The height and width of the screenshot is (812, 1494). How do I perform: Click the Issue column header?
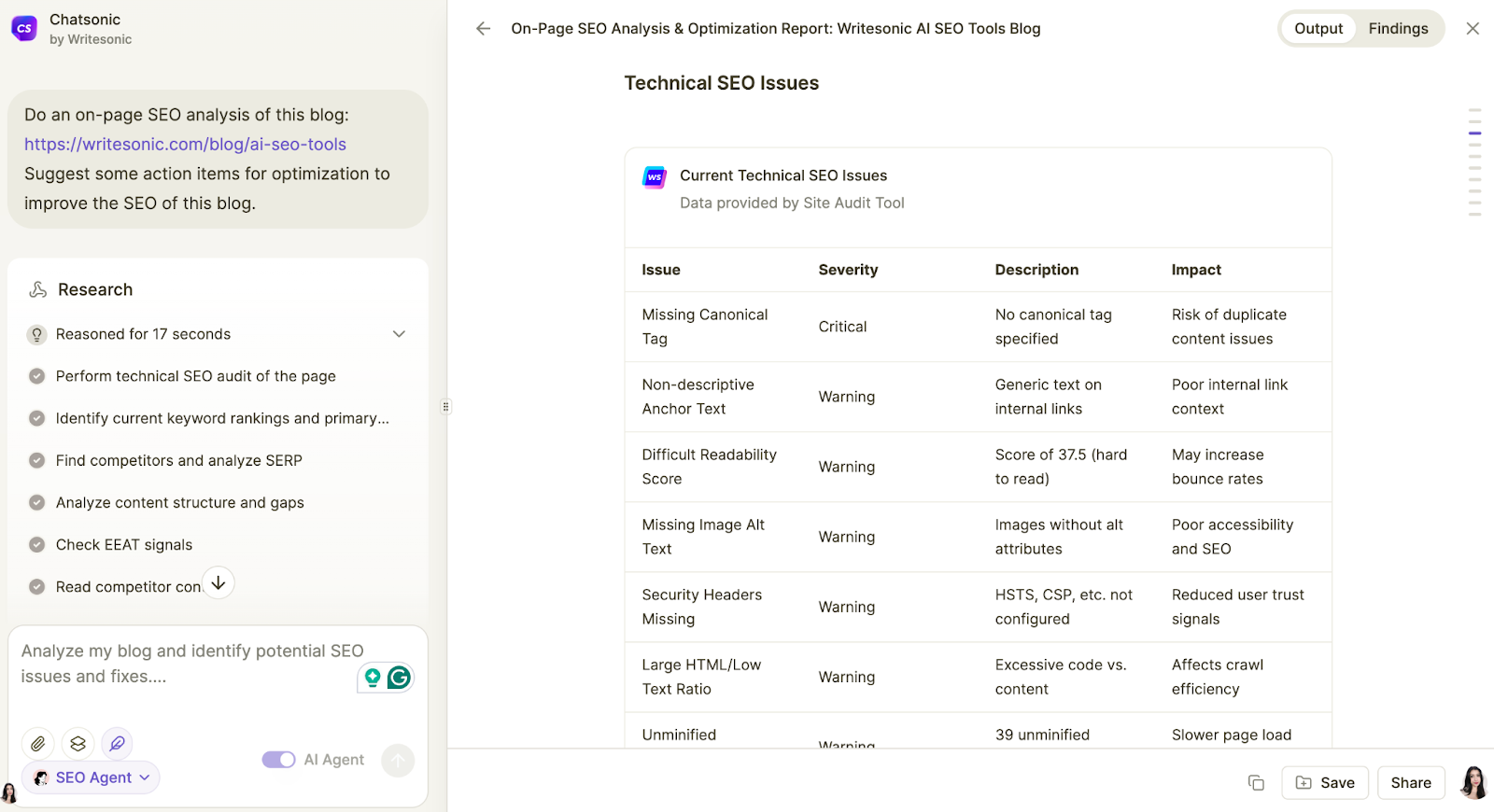(660, 270)
